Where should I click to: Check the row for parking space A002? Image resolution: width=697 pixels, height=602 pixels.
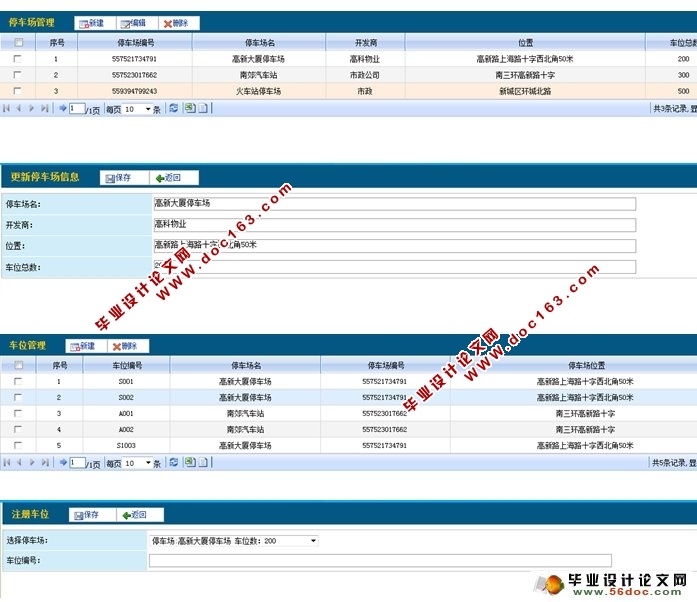(18, 429)
